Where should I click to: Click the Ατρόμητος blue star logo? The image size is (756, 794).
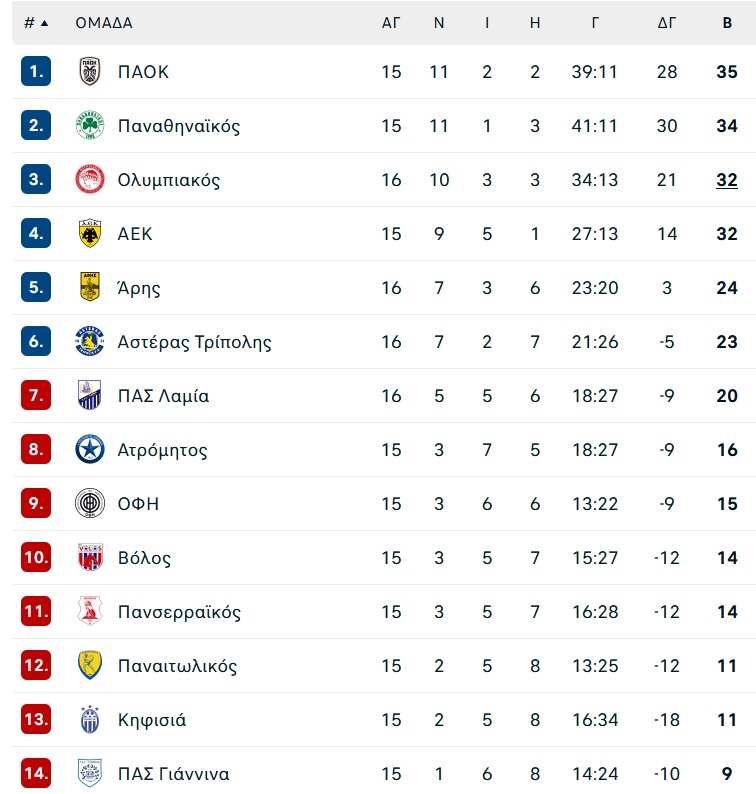point(90,449)
